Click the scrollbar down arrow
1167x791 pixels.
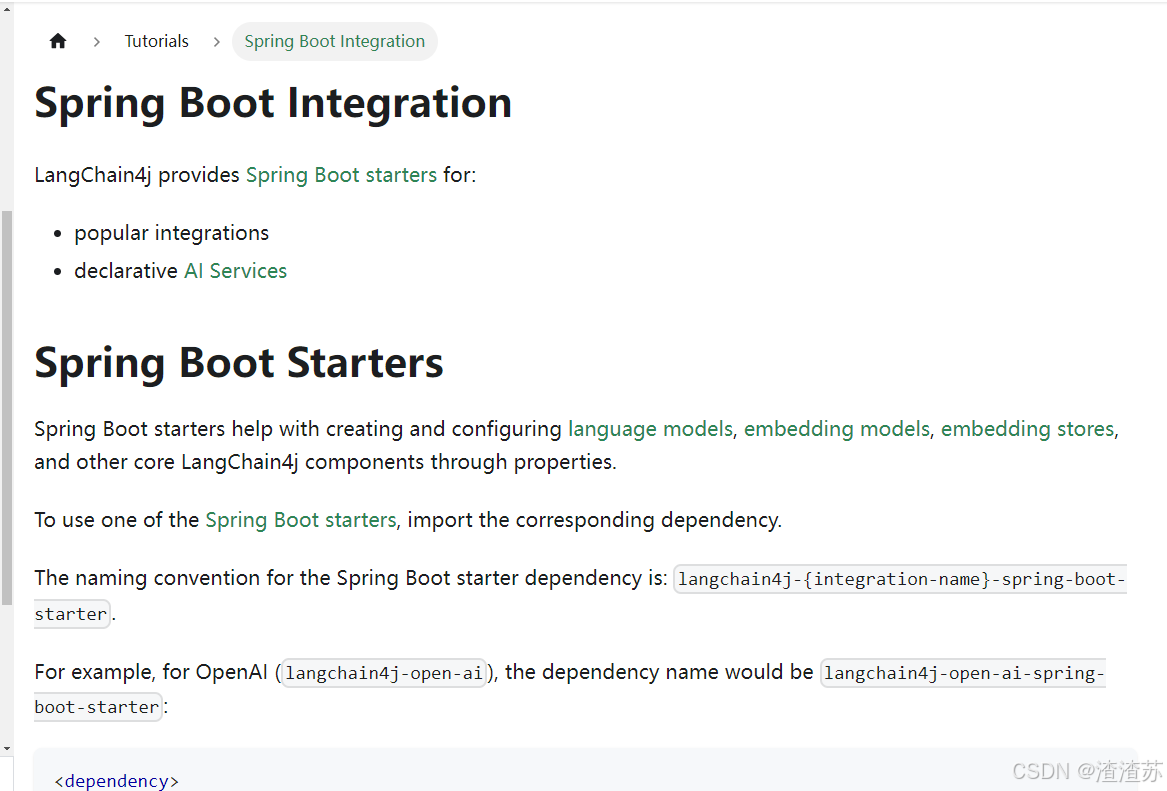pos(7,749)
